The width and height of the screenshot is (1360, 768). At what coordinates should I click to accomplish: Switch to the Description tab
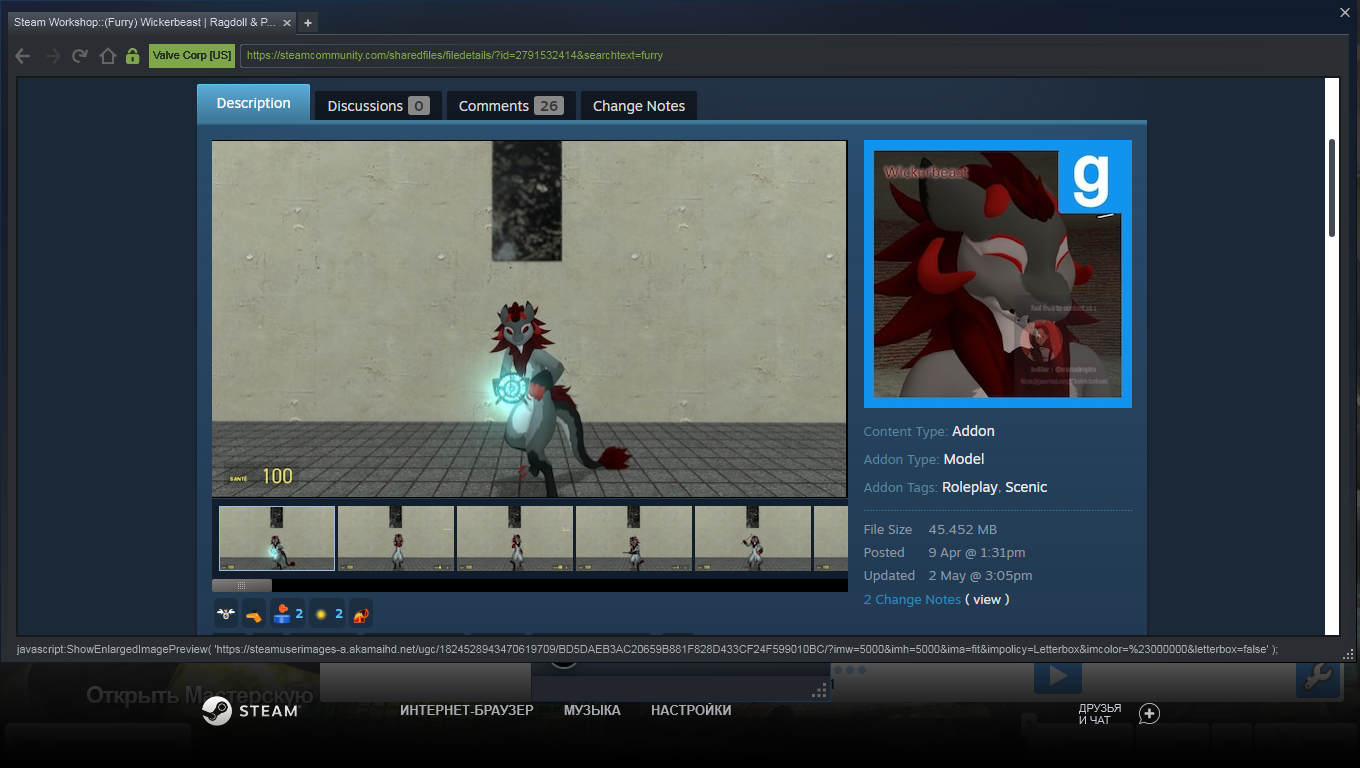pos(254,103)
